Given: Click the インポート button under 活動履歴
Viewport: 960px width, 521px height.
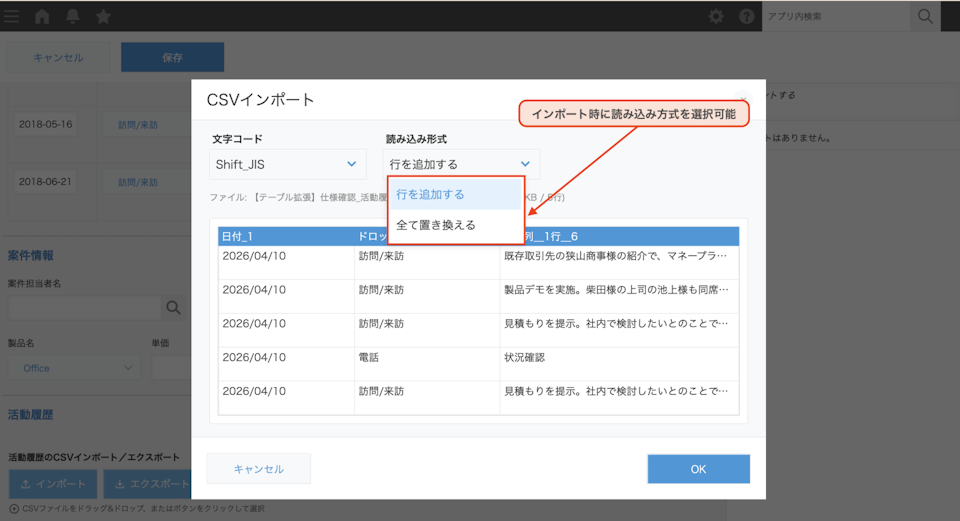Looking at the screenshot, I should [53, 484].
